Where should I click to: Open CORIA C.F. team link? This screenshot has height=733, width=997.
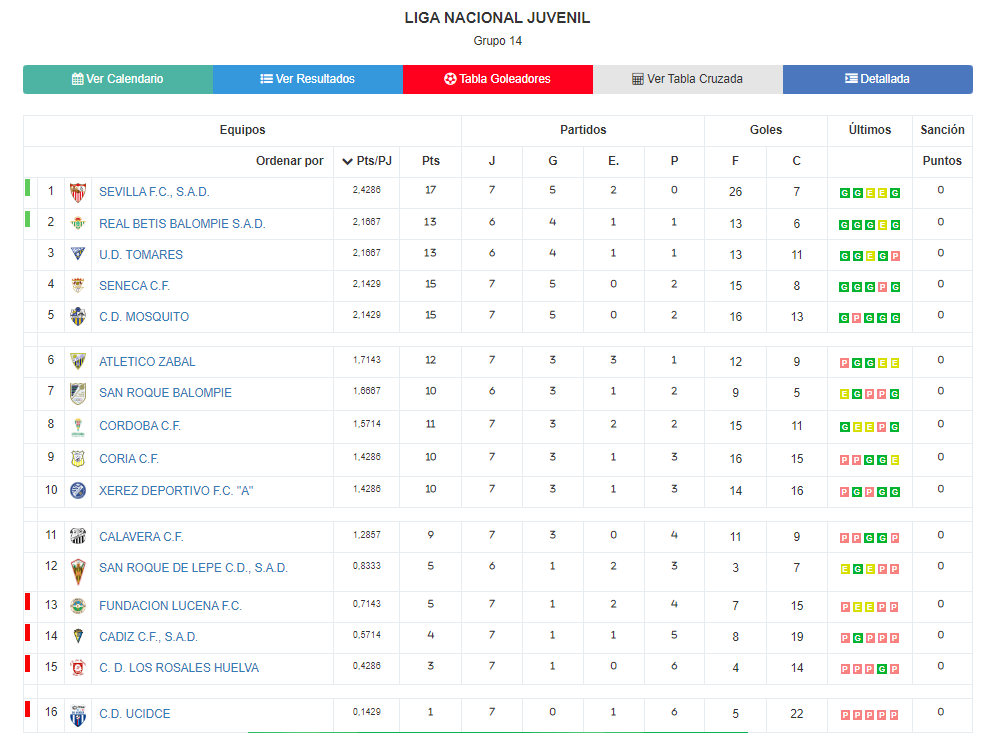click(128, 459)
